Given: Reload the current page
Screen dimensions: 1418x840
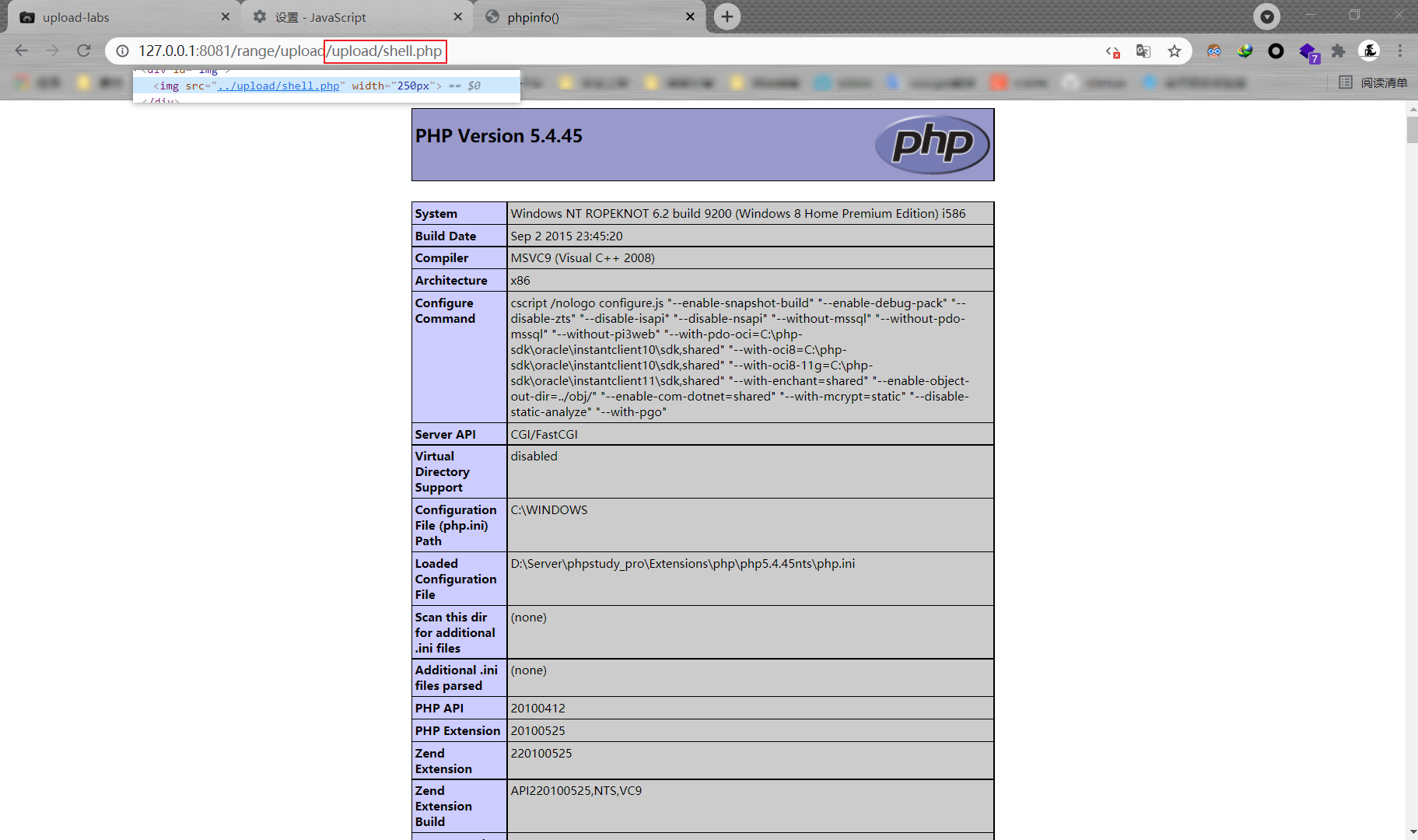Looking at the screenshot, I should pyautogui.click(x=84, y=51).
